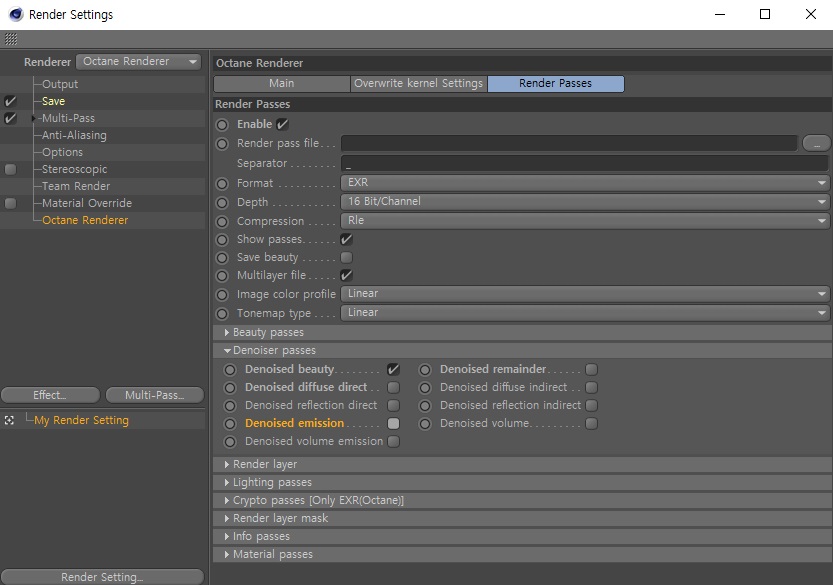833x585 pixels.
Task: Click the animation dot beside Tonemap type
Action: click(222, 313)
